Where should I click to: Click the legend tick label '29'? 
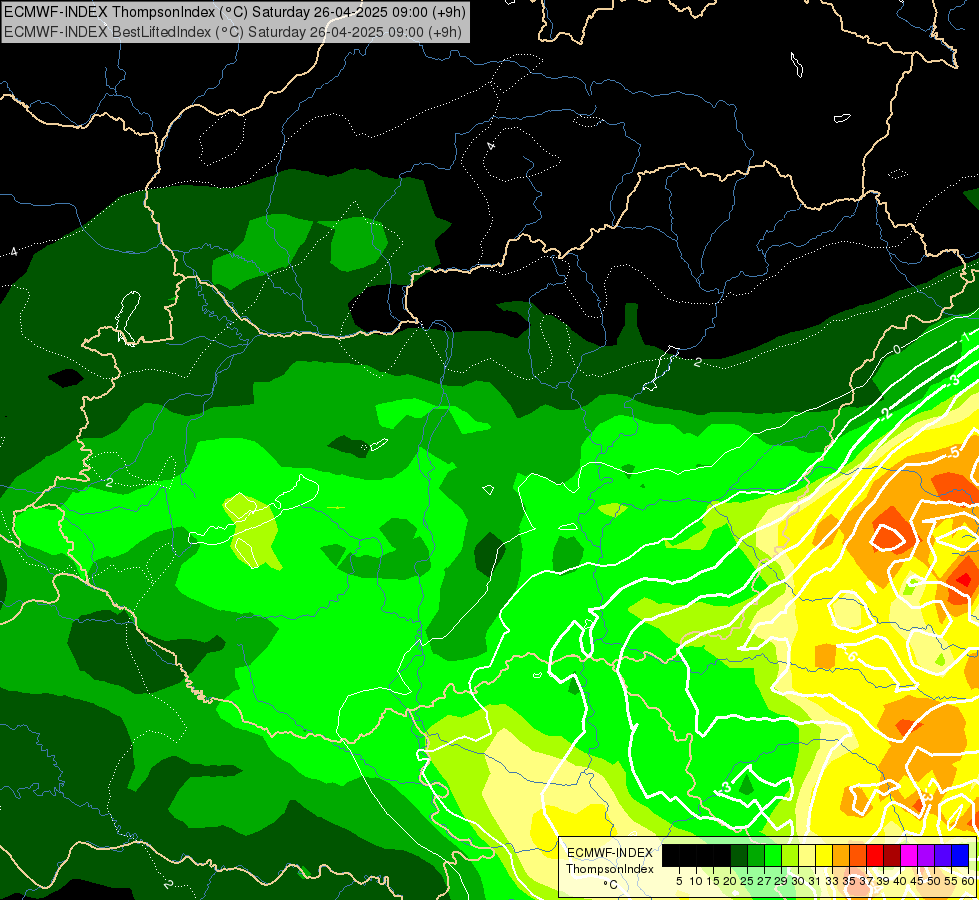click(780, 881)
